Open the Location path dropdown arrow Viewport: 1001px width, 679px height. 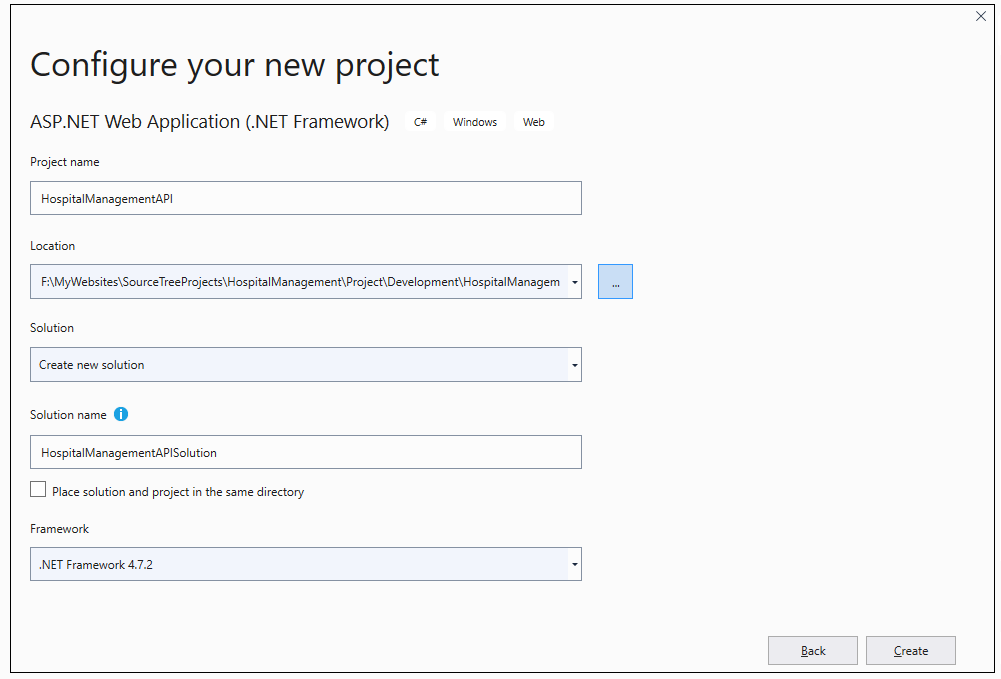(x=575, y=282)
